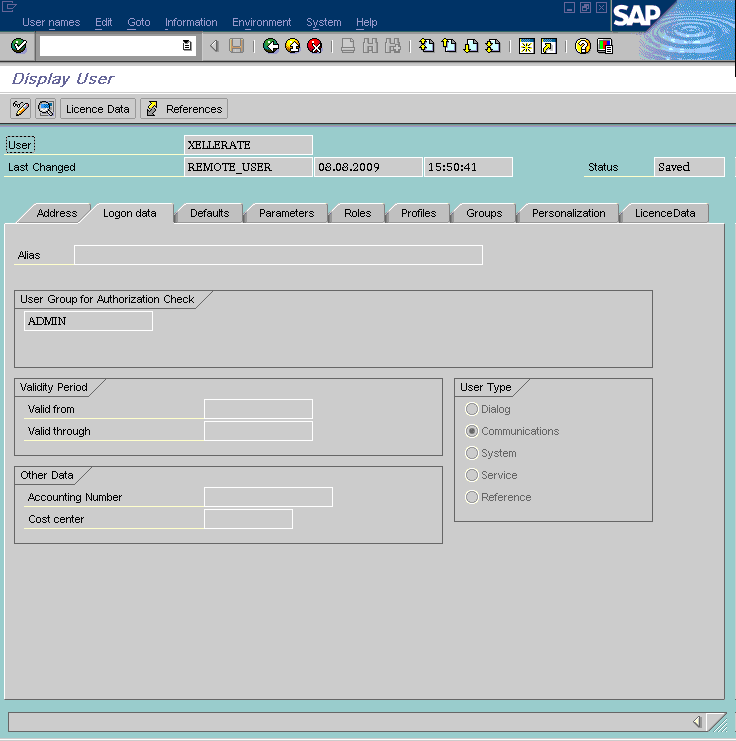Click the green checkmark Enter icon
736x741 pixels.
click(x=19, y=46)
